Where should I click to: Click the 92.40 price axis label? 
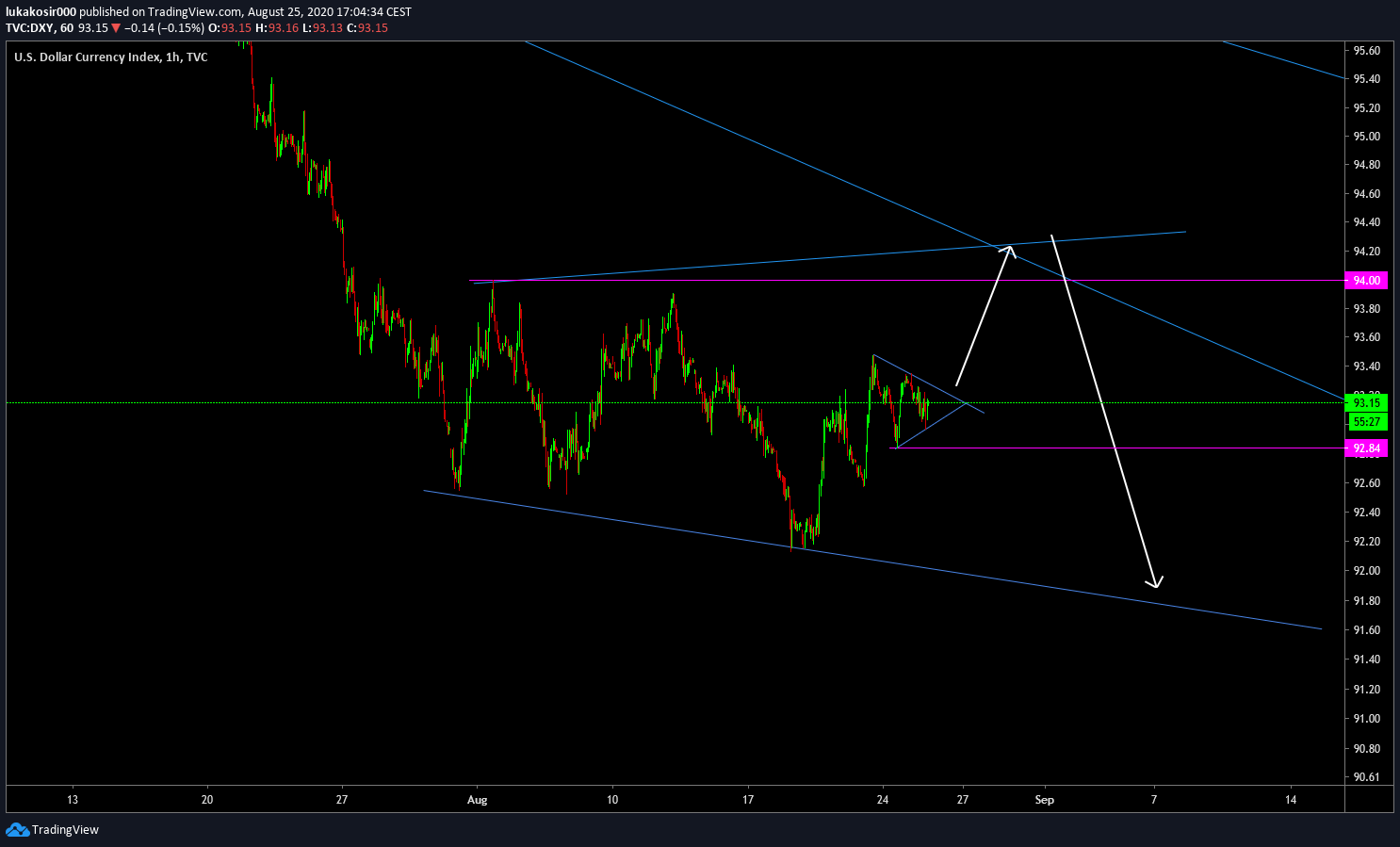pos(1367,513)
